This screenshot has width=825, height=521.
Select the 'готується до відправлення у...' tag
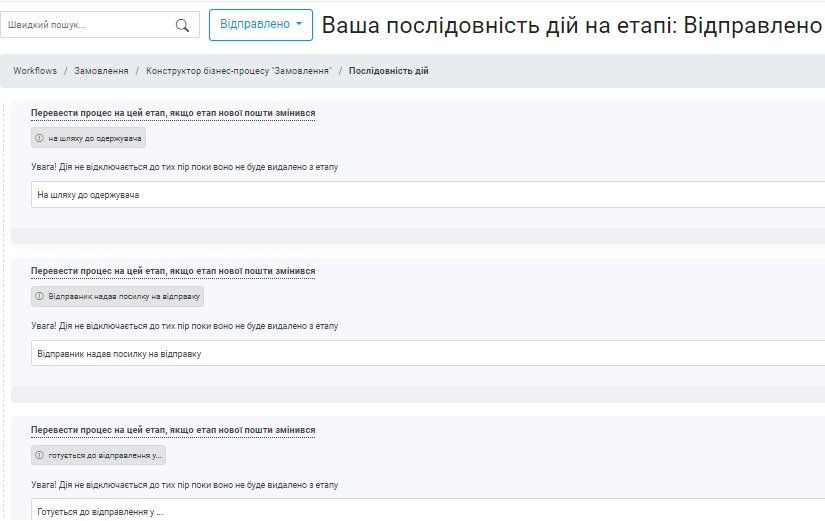[98, 455]
